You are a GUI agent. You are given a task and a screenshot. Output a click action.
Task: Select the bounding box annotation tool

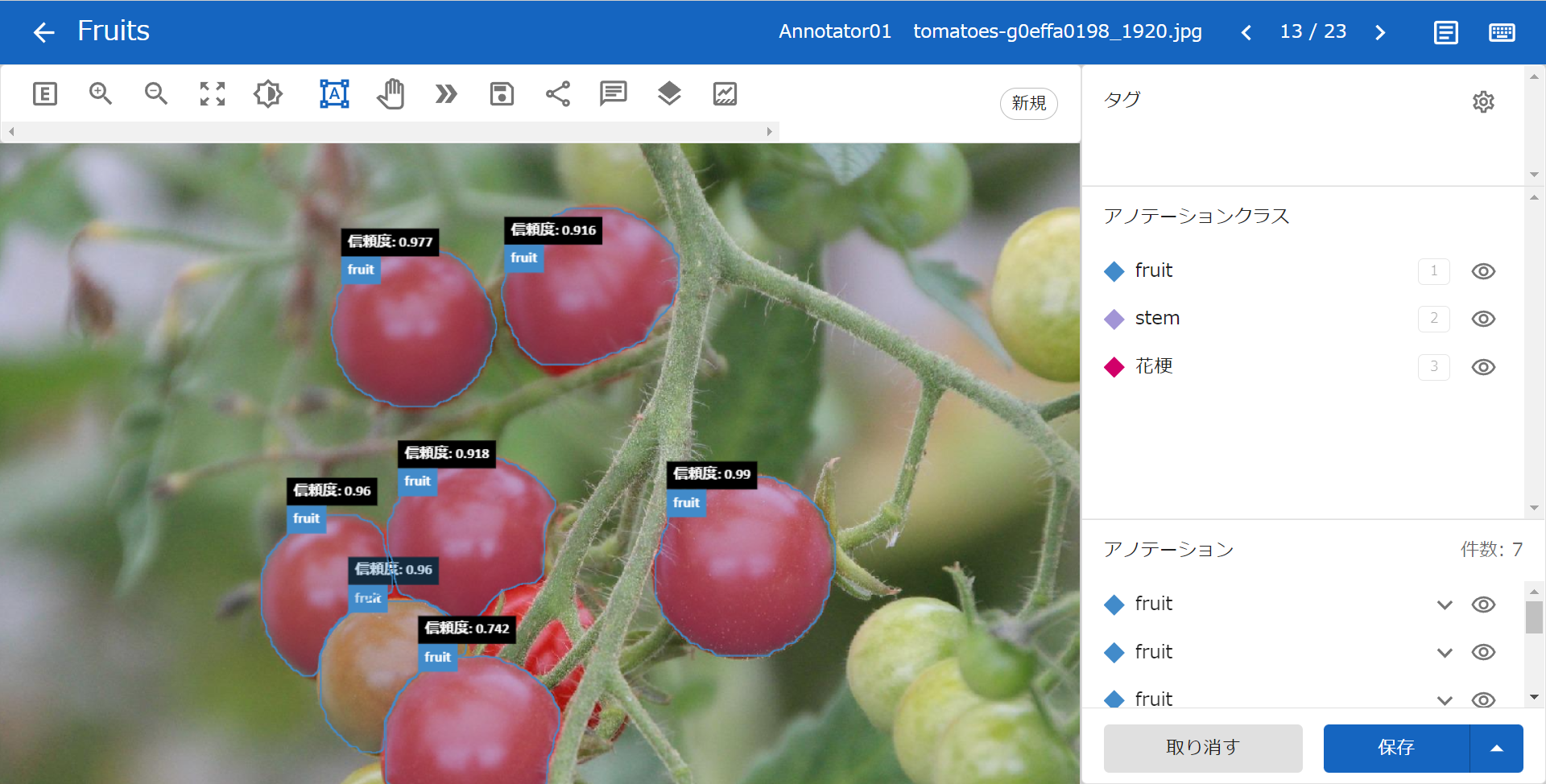click(x=334, y=94)
